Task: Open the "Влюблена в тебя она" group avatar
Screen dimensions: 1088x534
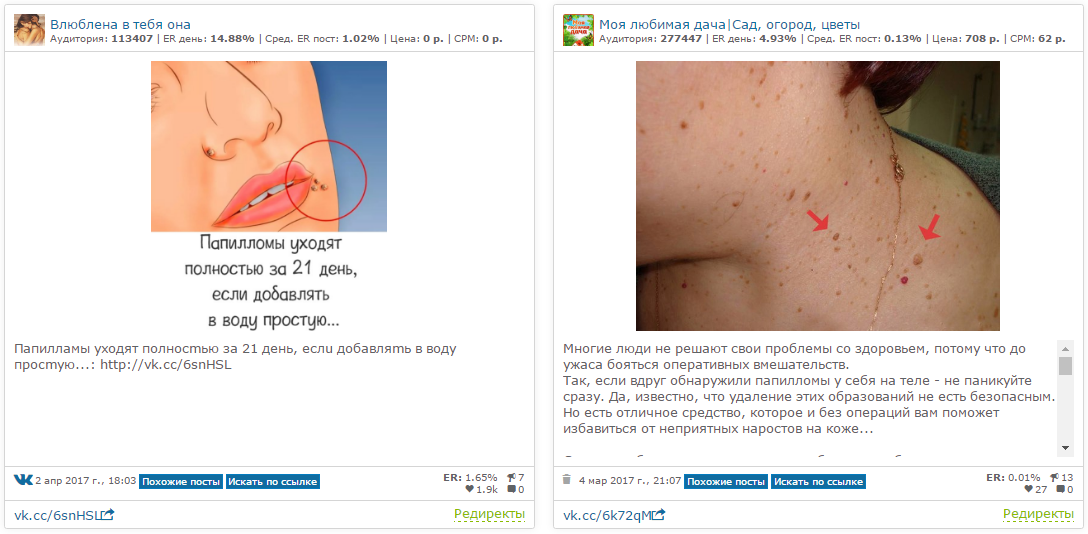Action: click(x=29, y=30)
